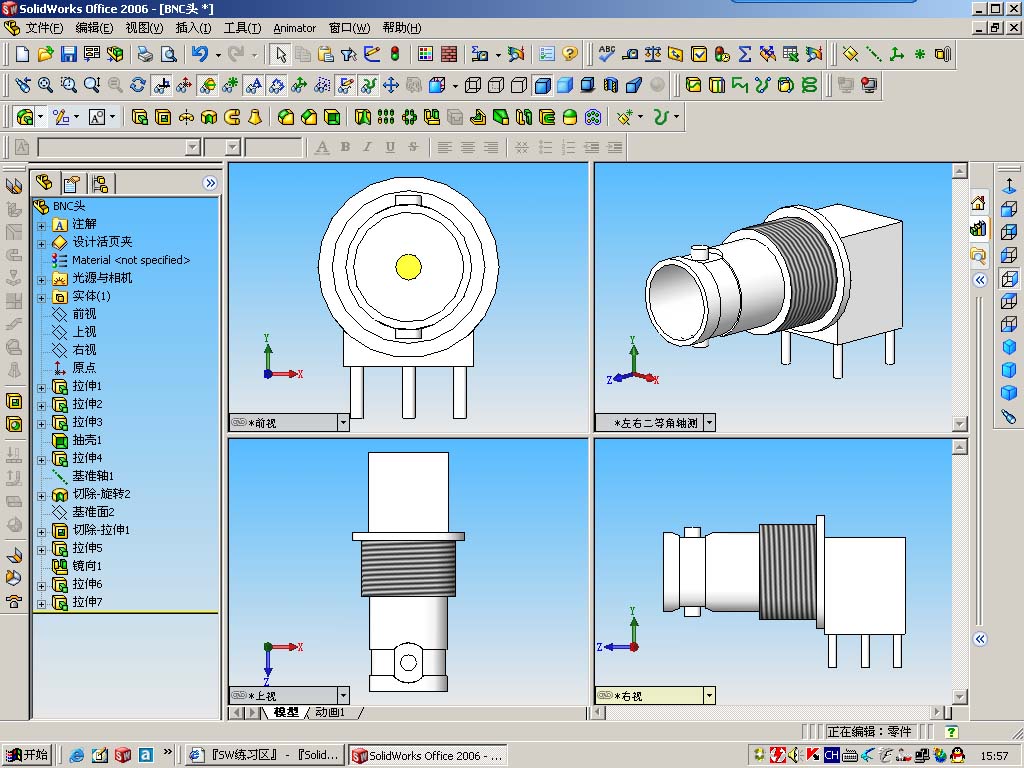The height and width of the screenshot is (768, 1024).
Task: Click SolidWorks Office 2006 taskbar button
Action: point(428,755)
